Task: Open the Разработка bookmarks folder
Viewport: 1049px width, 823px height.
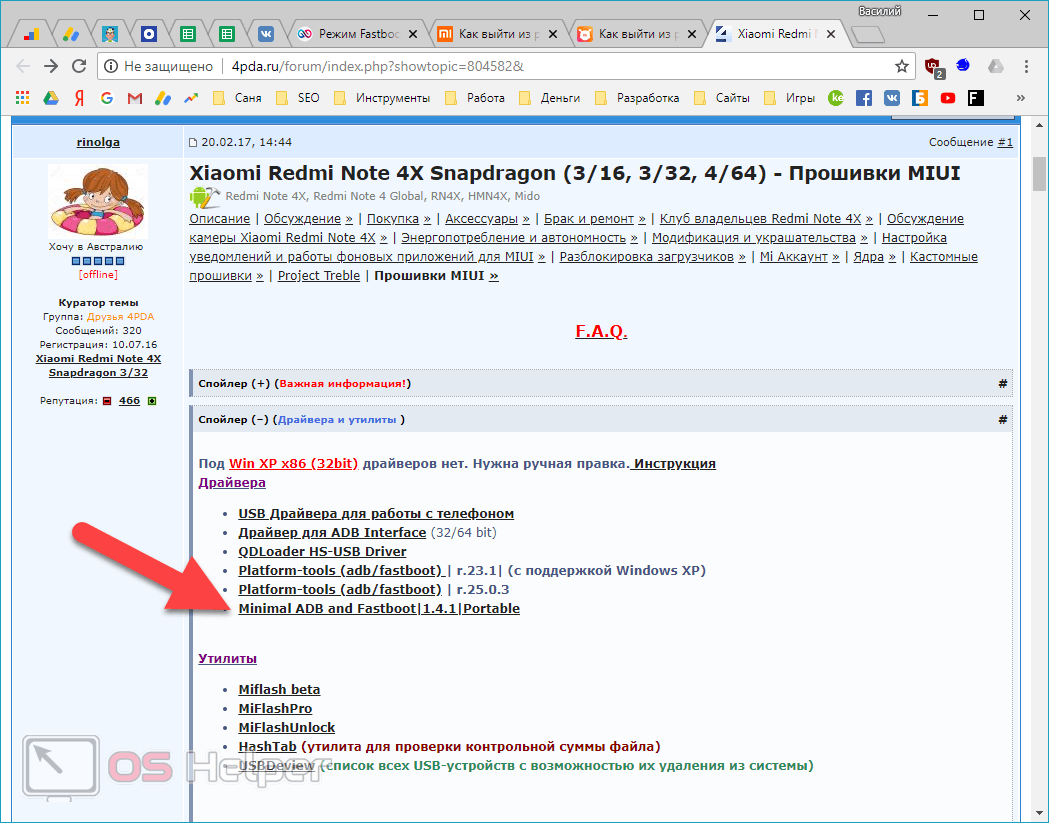Action: pyautogui.click(x=636, y=98)
